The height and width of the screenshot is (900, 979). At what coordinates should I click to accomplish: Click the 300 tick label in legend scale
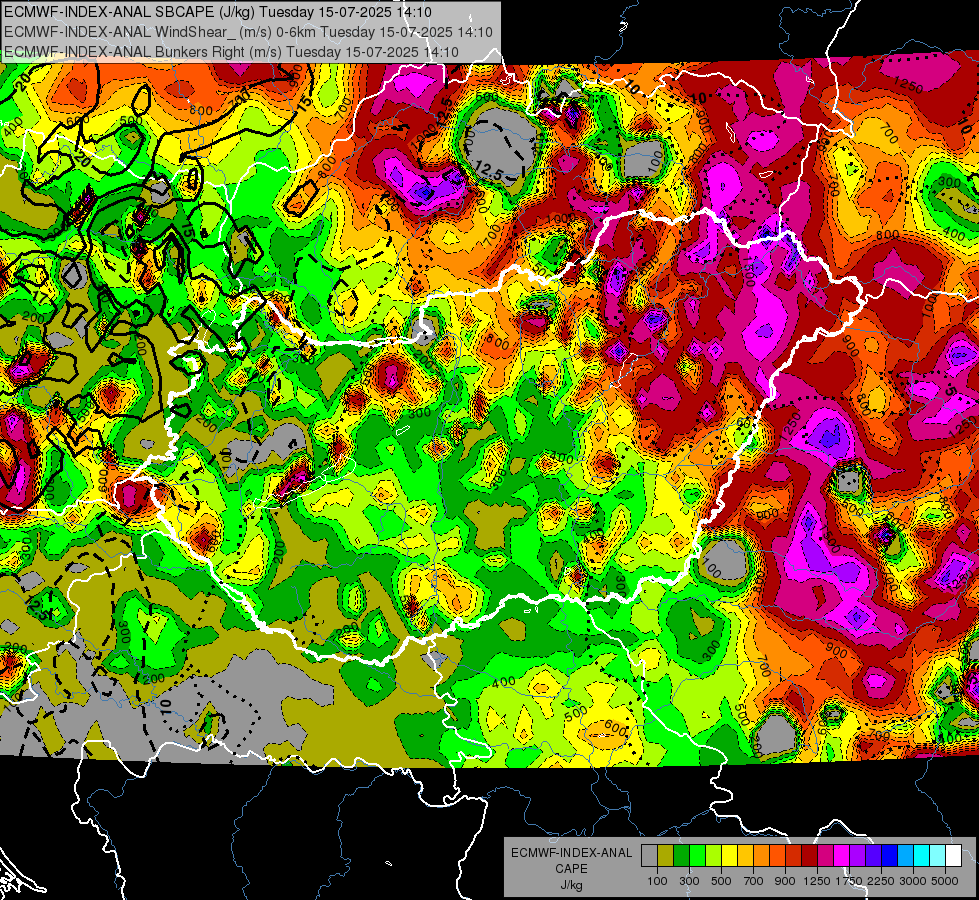point(689,881)
